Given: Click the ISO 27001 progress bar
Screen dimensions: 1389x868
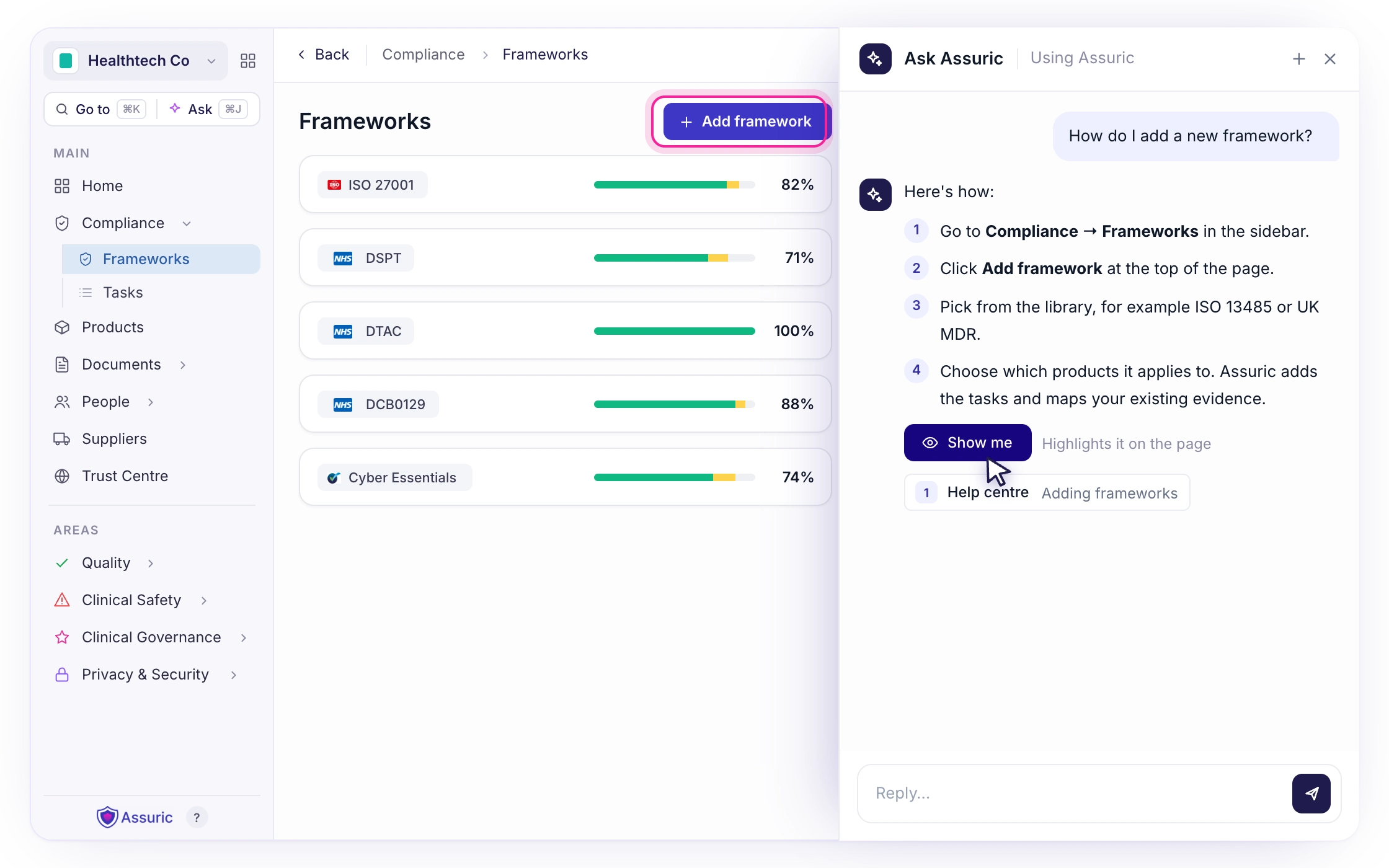Looking at the screenshot, I should (x=675, y=185).
